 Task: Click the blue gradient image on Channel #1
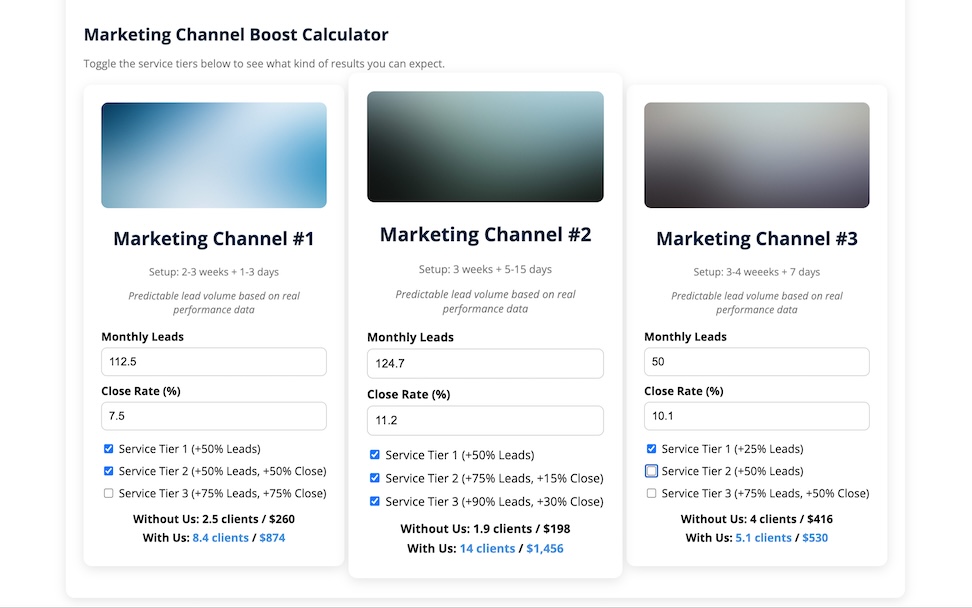tap(213, 155)
